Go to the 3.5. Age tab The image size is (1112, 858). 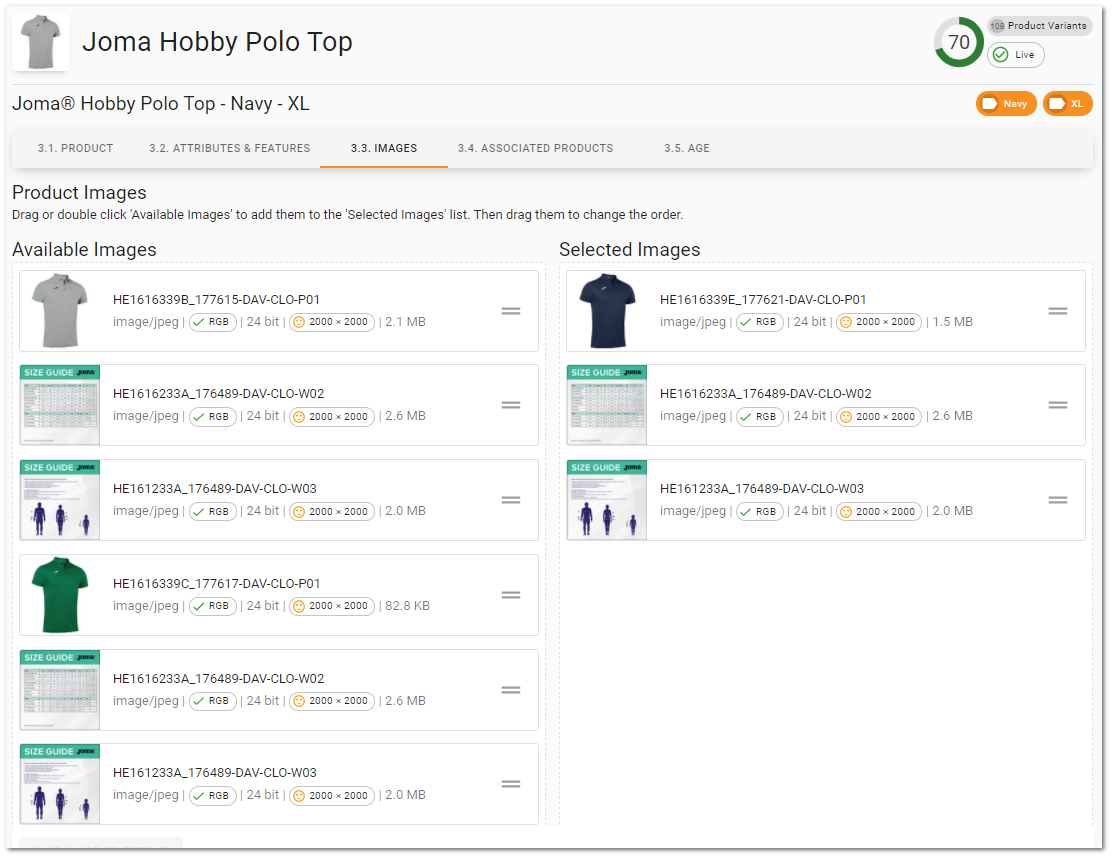(x=686, y=148)
